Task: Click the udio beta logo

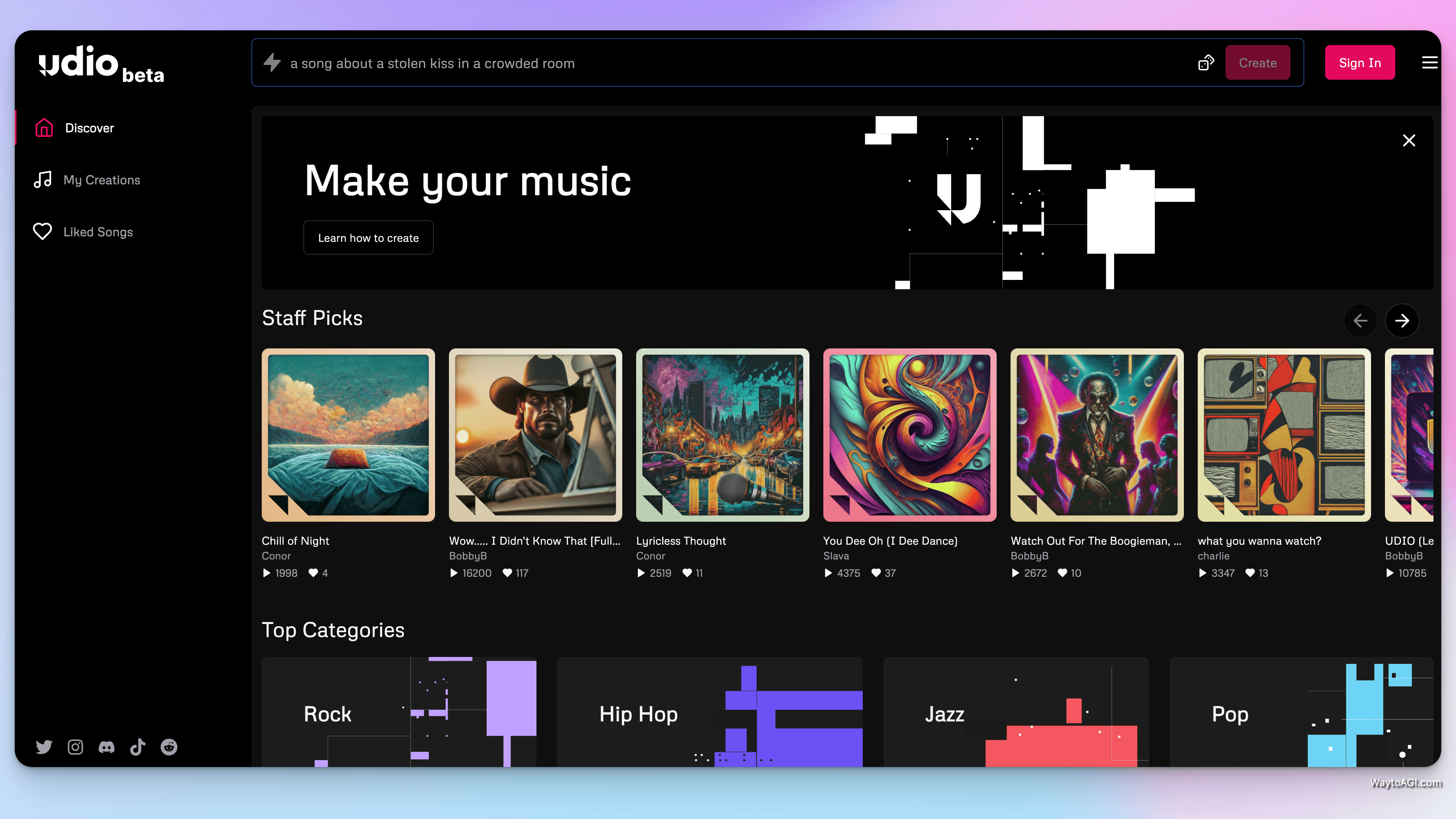Action: pos(101,64)
